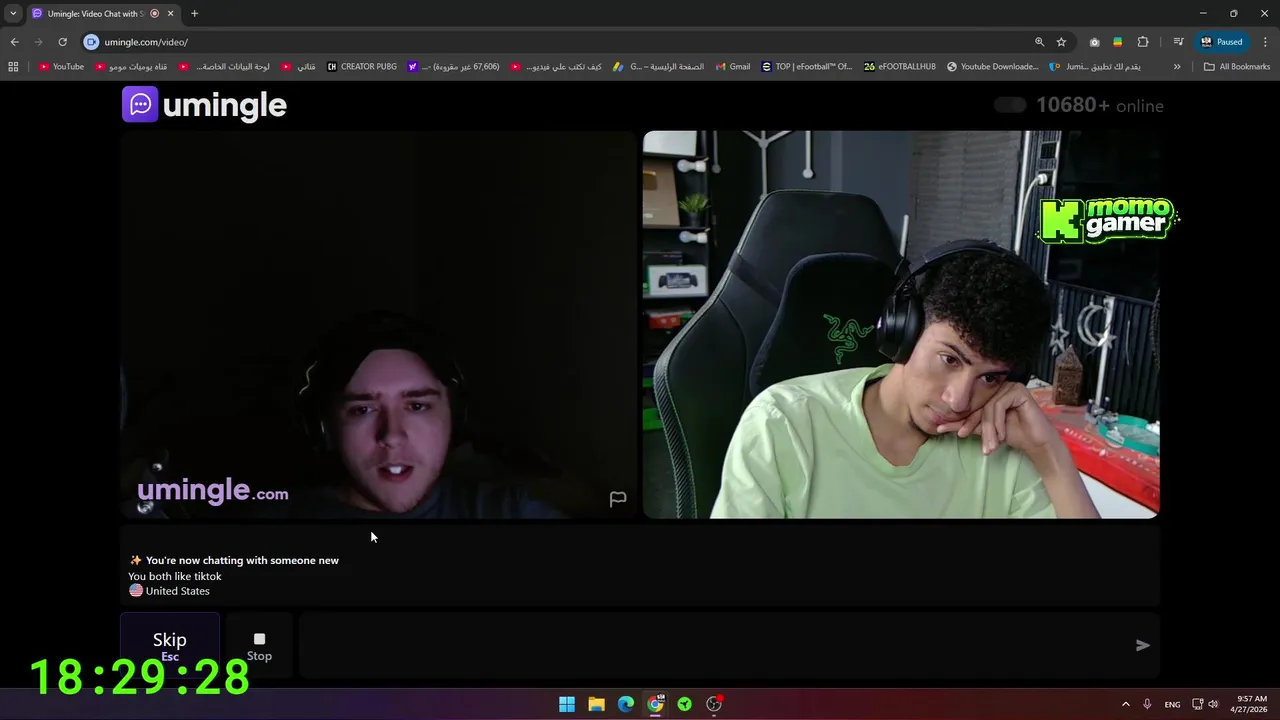
Task: Open File Explorer from the taskbar
Action: [596, 704]
